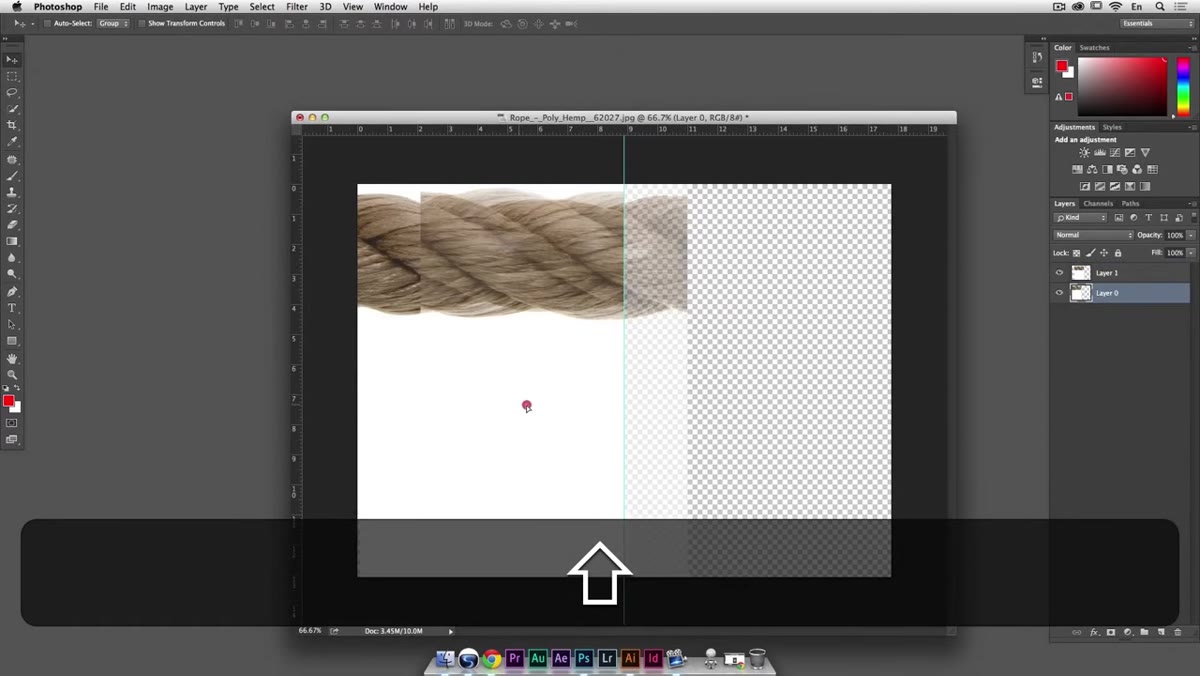This screenshot has width=1200, height=676.
Task: Expand the status bar info arrow
Action: click(x=451, y=631)
